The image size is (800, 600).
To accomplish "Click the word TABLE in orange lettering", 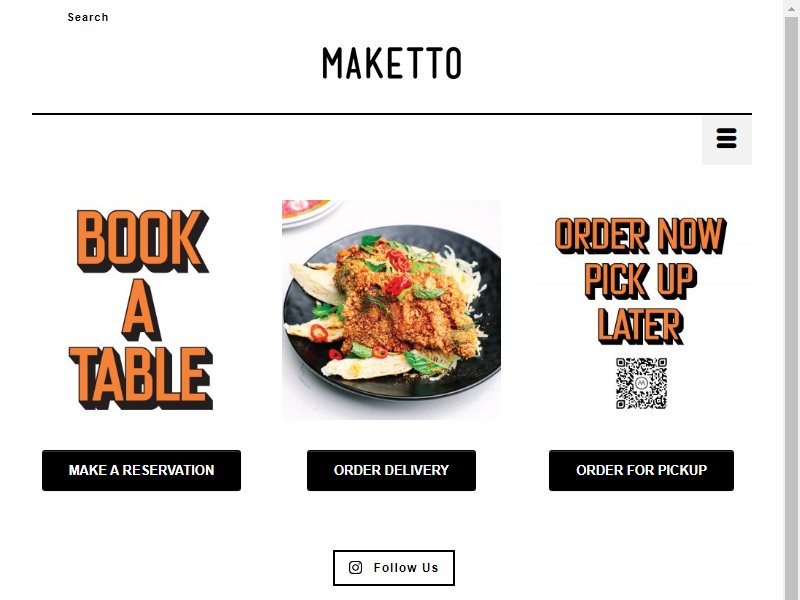I will (141, 378).
